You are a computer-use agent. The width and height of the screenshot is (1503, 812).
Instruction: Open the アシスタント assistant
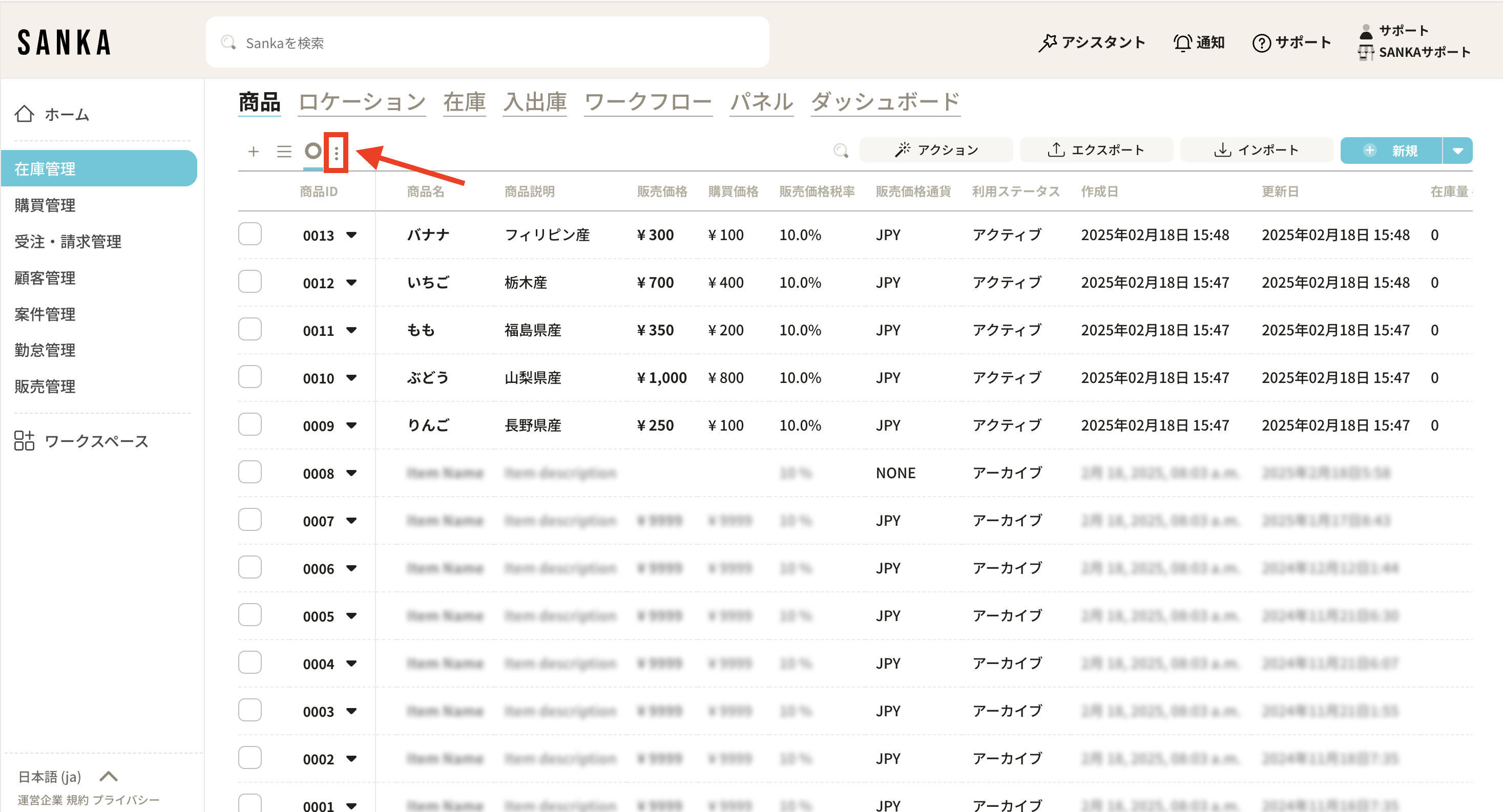1091,42
